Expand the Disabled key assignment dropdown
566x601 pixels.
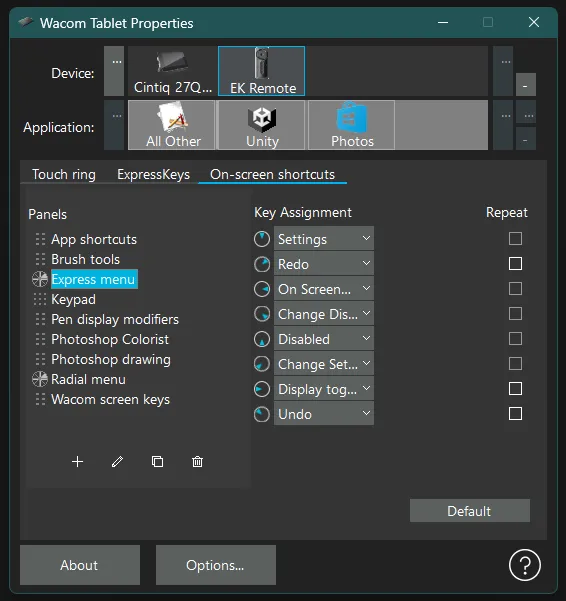(x=324, y=339)
